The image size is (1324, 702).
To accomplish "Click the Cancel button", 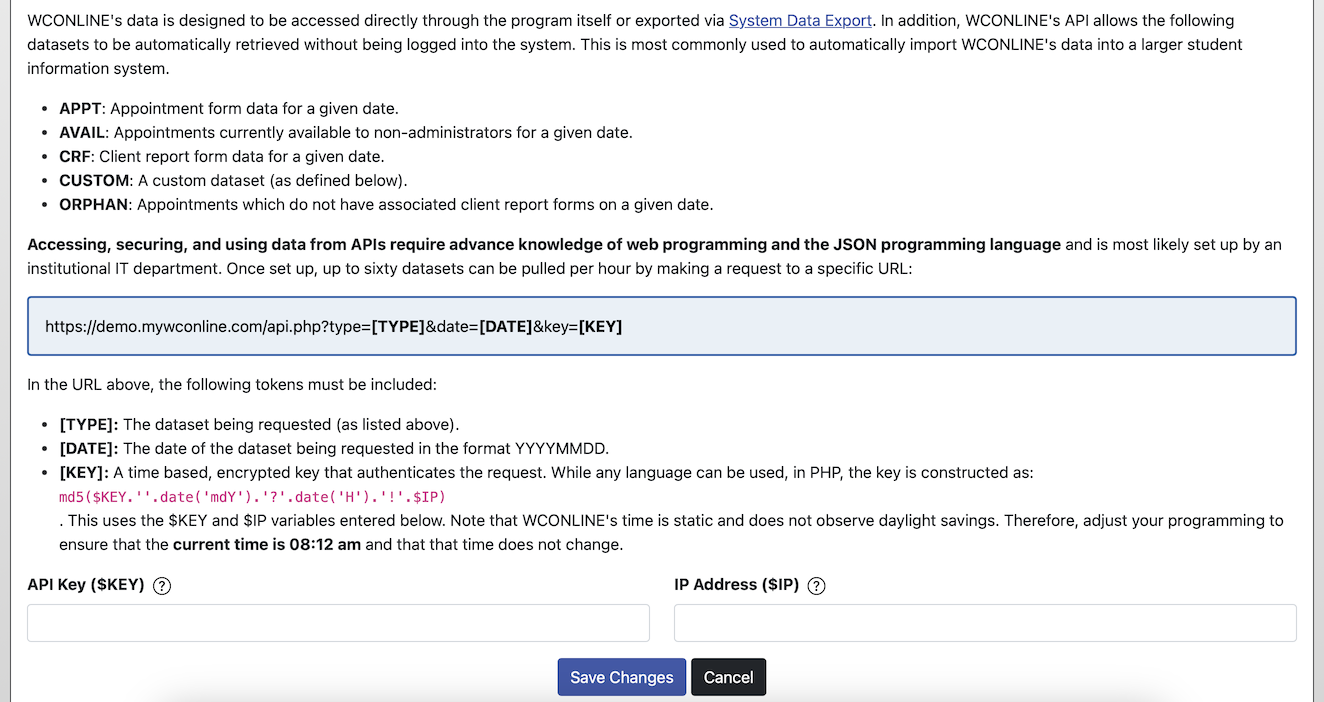I will (728, 677).
